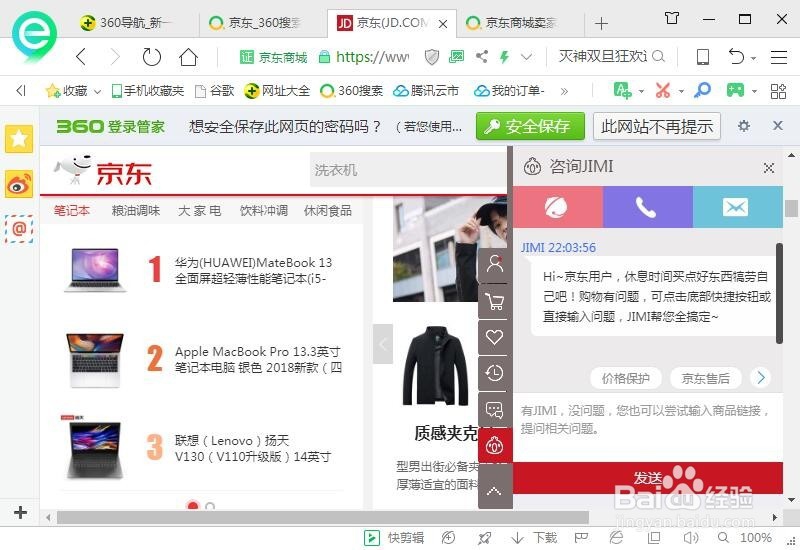Open dropdown beside the undo icon
Image resolution: width=800 pixels, height=550 pixels.
tap(754, 58)
